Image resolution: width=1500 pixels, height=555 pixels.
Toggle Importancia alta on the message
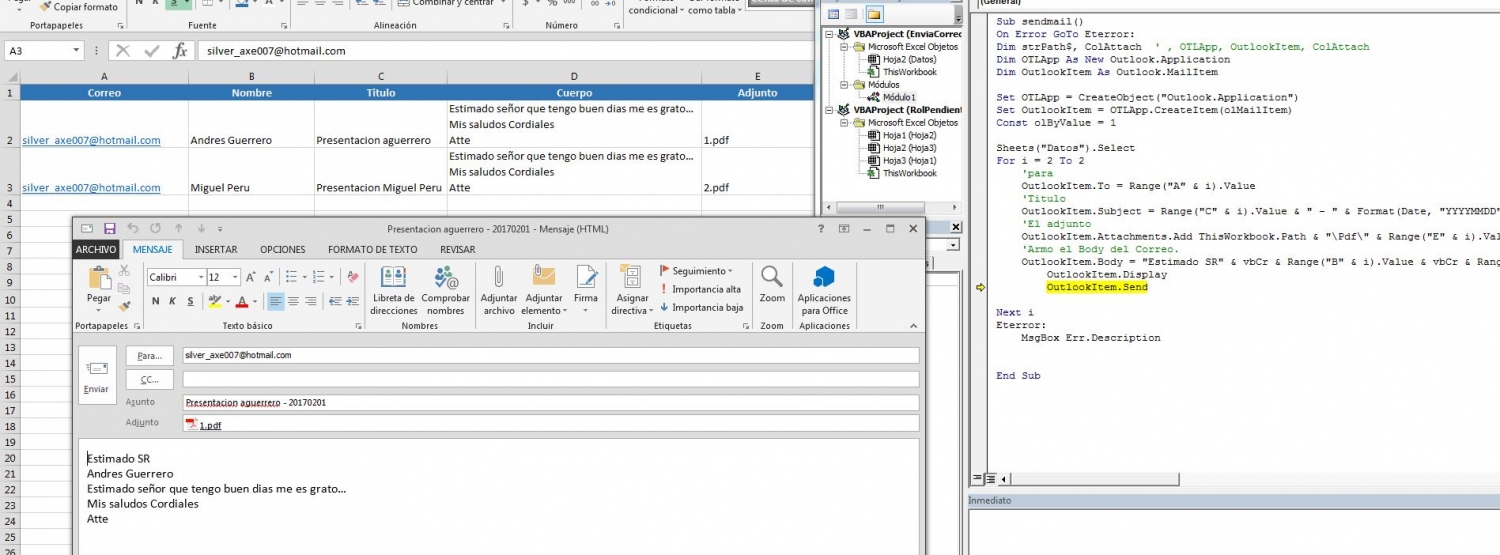[x=700, y=289]
